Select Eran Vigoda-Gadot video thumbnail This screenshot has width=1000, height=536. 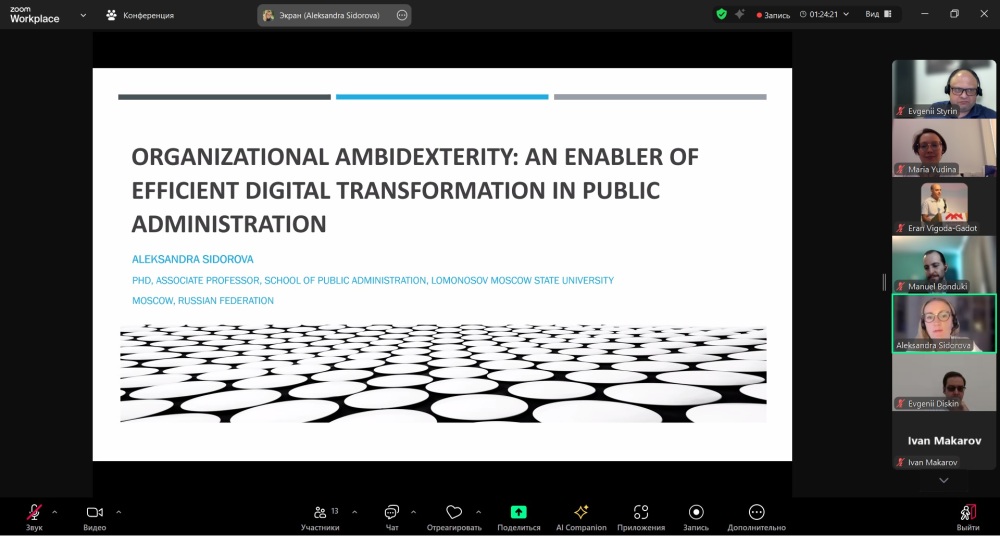tap(944, 207)
